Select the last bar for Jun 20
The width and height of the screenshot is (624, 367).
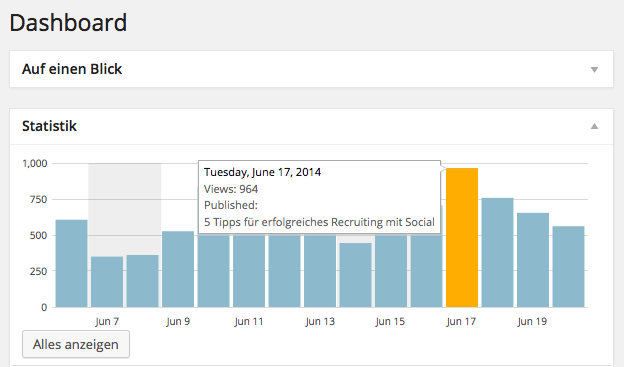coord(568,267)
